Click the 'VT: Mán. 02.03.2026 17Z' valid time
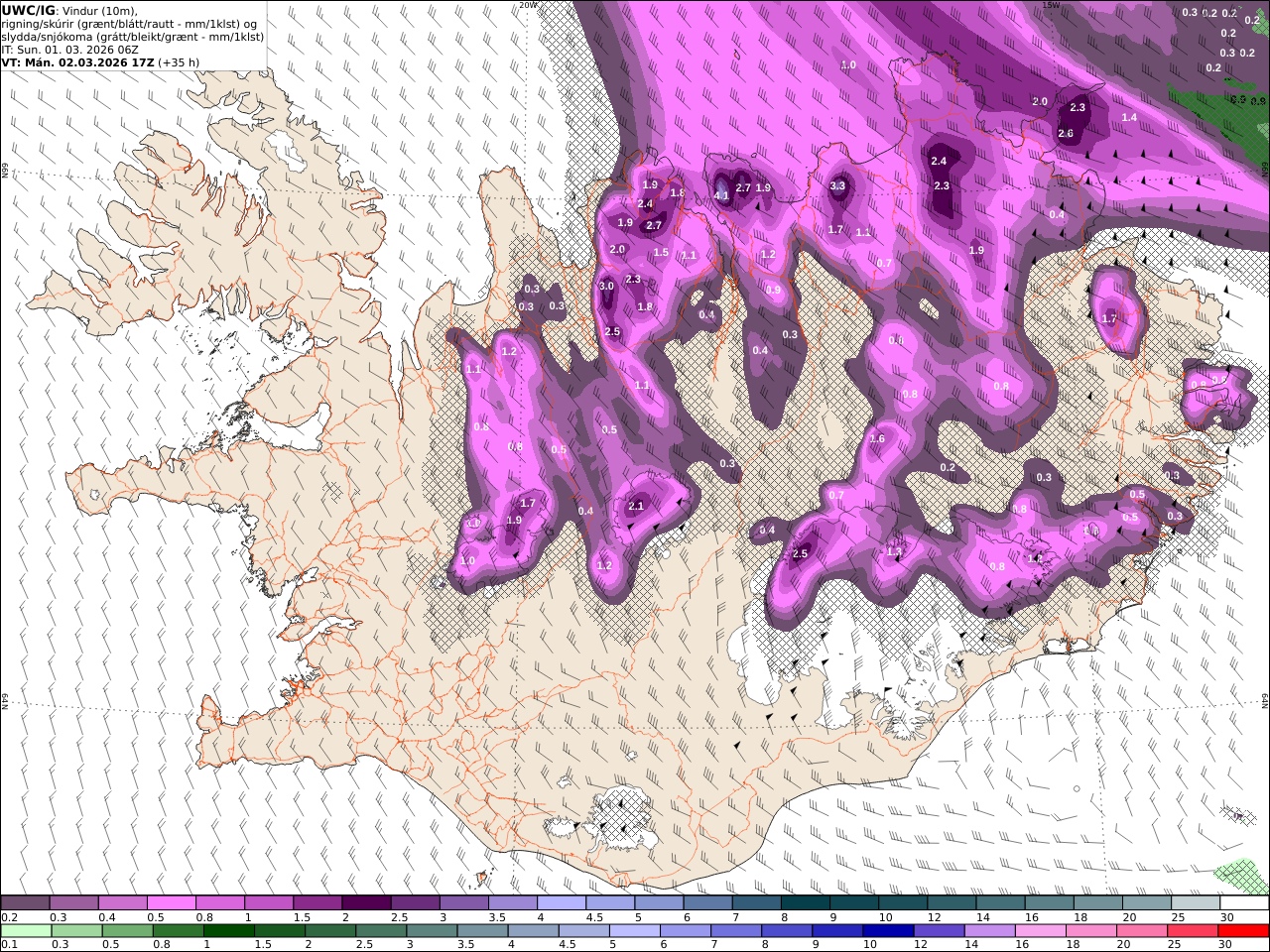This screenshot has height=952, width=1270. (77, 61)
